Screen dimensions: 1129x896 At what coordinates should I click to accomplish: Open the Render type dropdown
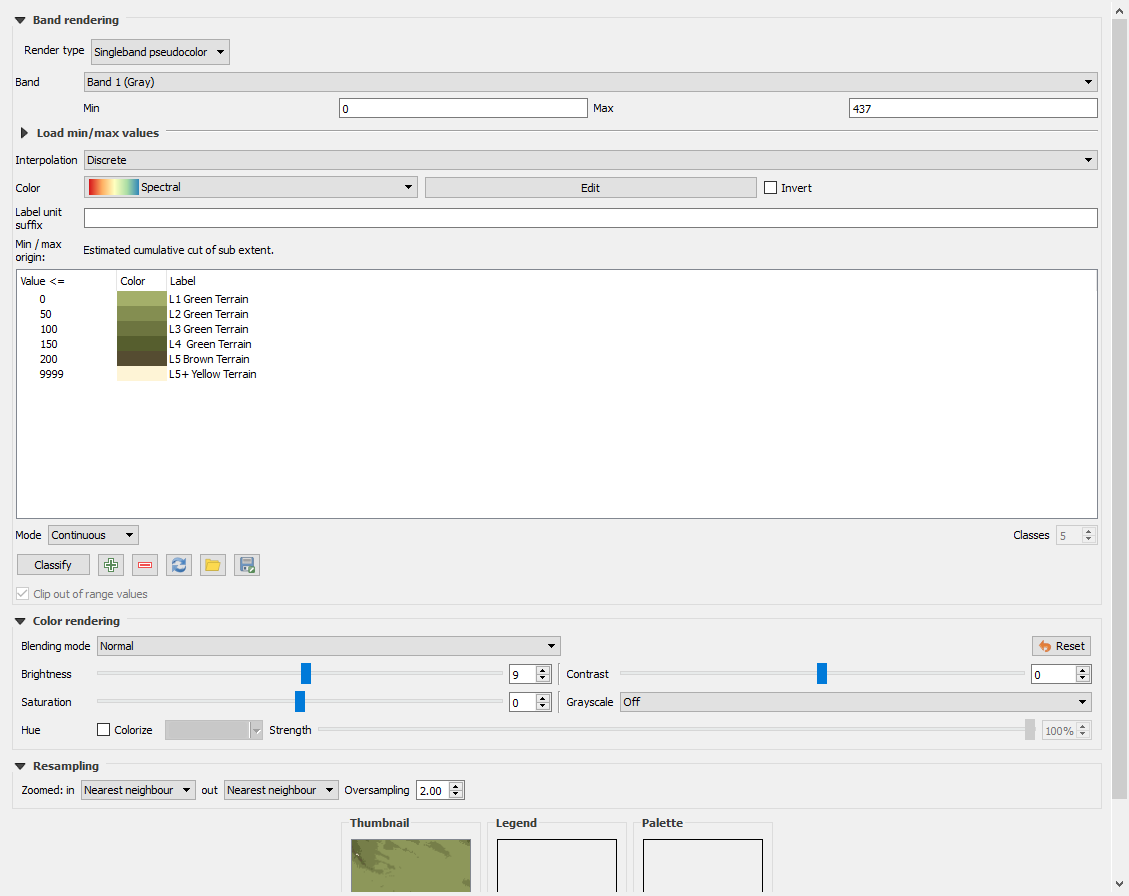click(159, 51)
